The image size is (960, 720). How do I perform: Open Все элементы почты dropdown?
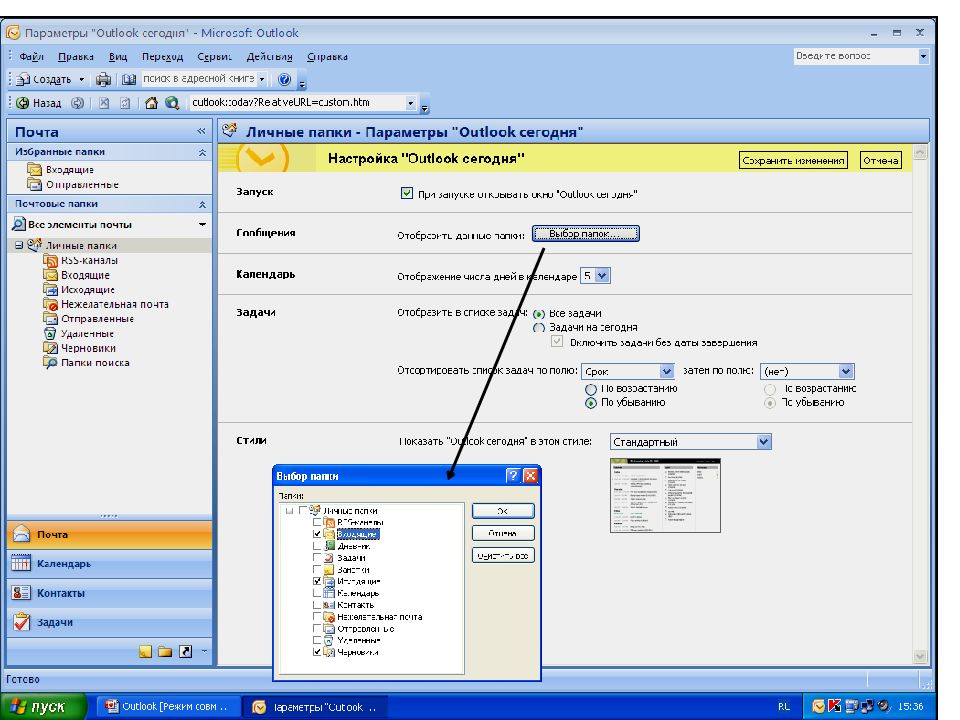[x=202, y=225]
